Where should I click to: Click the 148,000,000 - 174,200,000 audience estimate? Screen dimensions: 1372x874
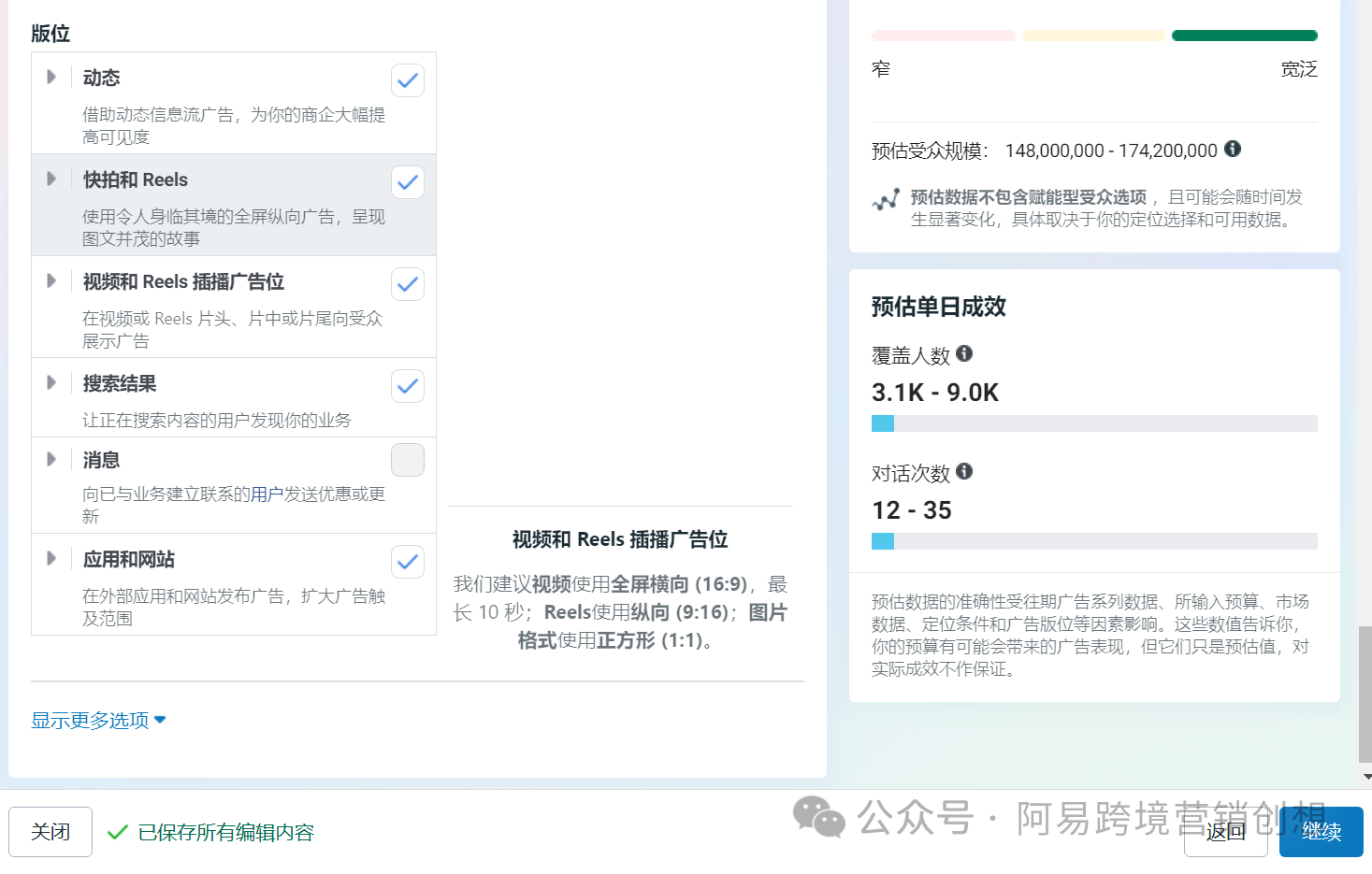[x=1111, y=150]
